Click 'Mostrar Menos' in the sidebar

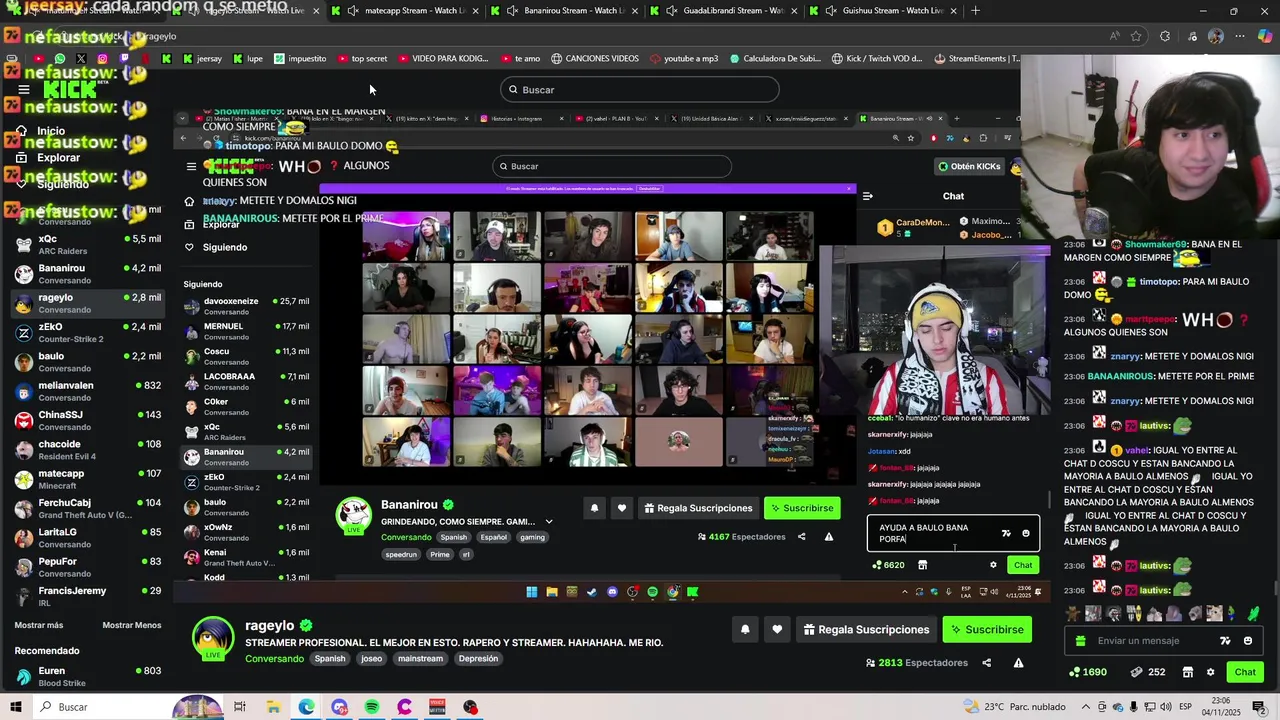point(132,625)
